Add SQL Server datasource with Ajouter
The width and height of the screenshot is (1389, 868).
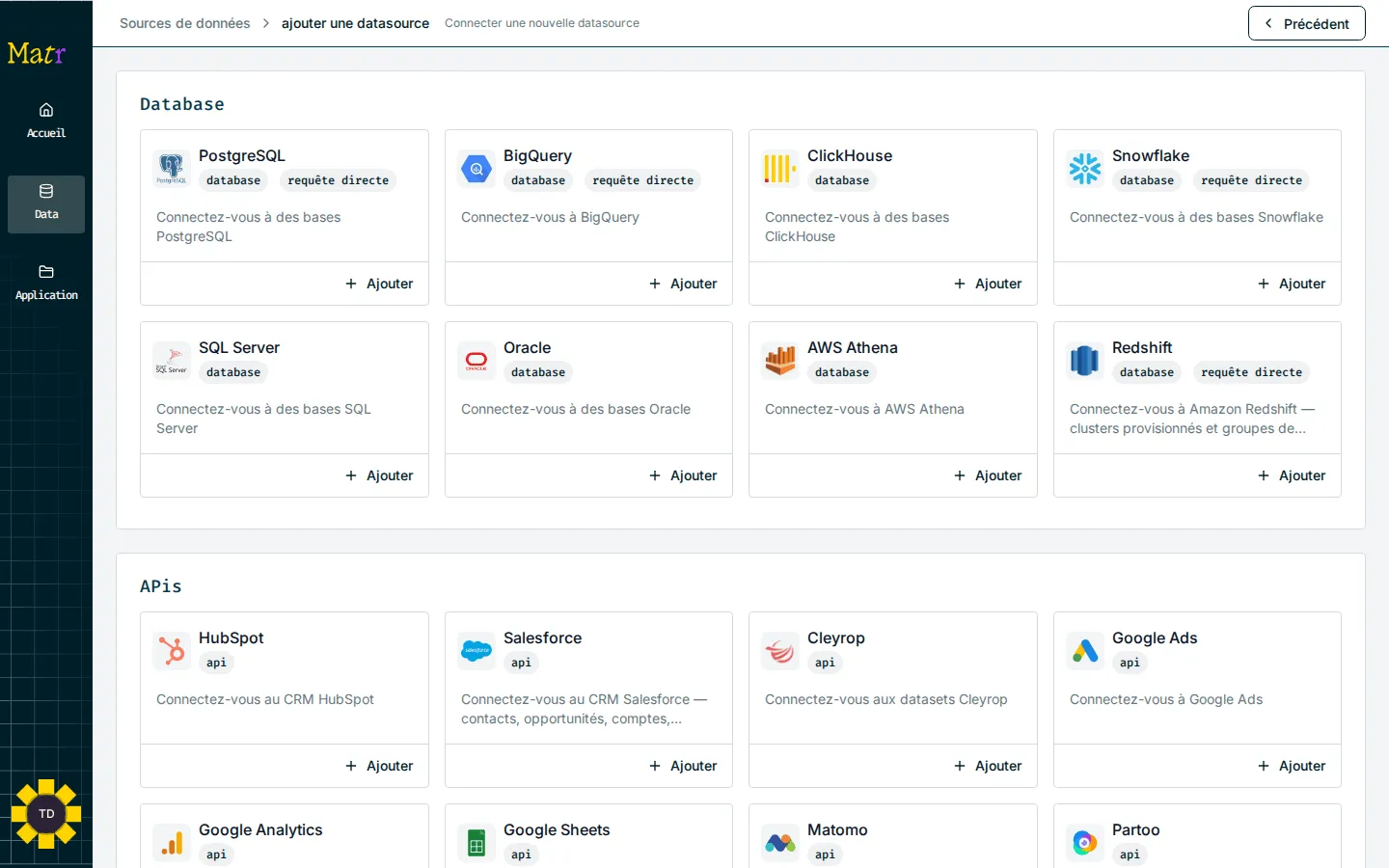pyautogui.click(x=380, y=475)
